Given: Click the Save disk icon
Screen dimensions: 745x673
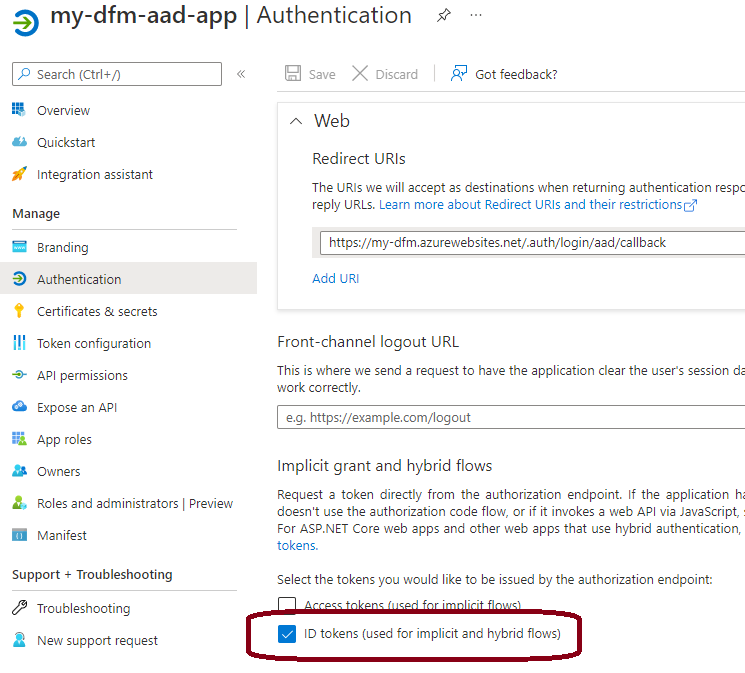Looking at the screenshot, I should click(x=293, y=74).
